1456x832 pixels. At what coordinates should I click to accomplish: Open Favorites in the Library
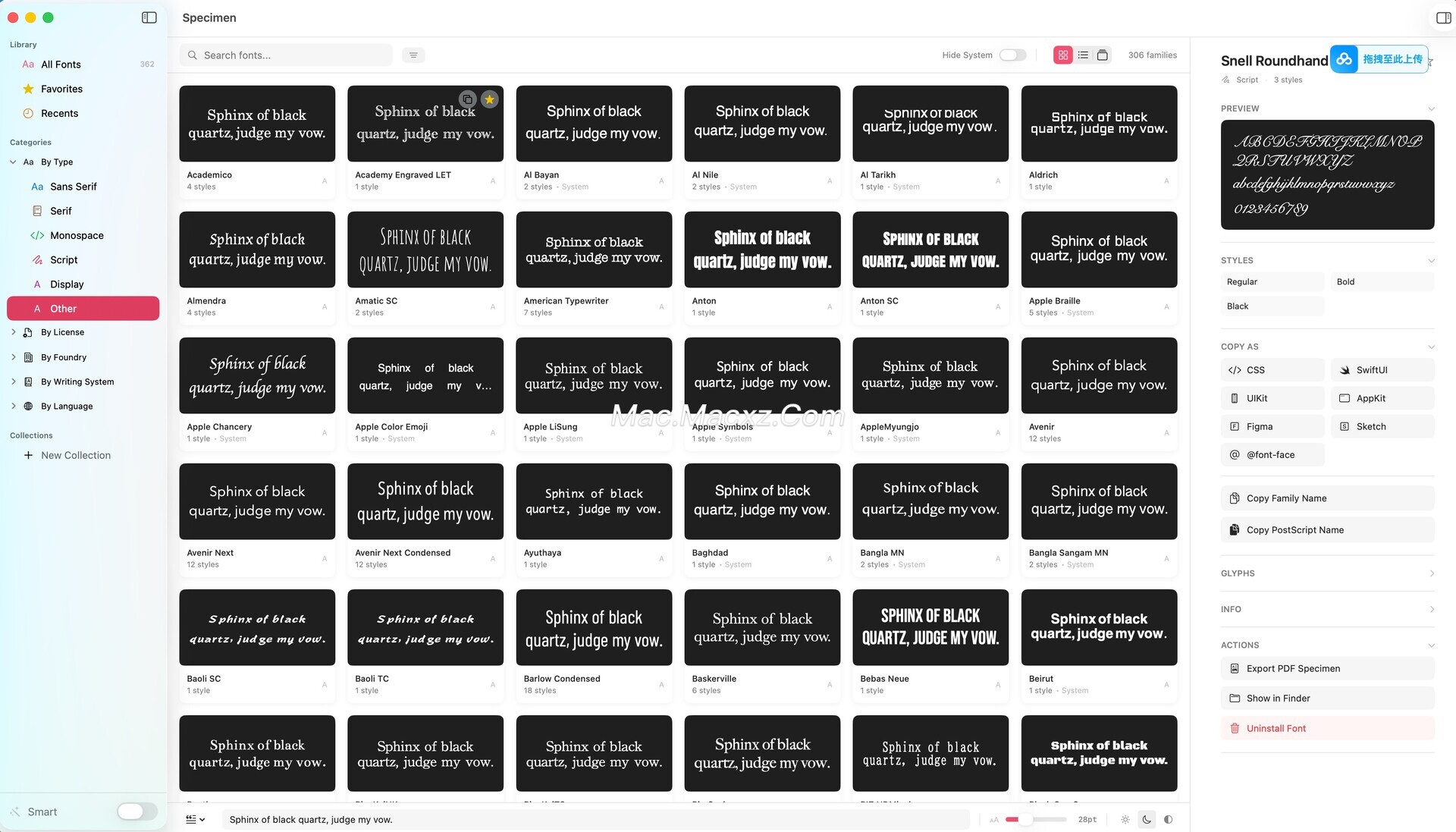pyautogui.click(x=61, y=89)
